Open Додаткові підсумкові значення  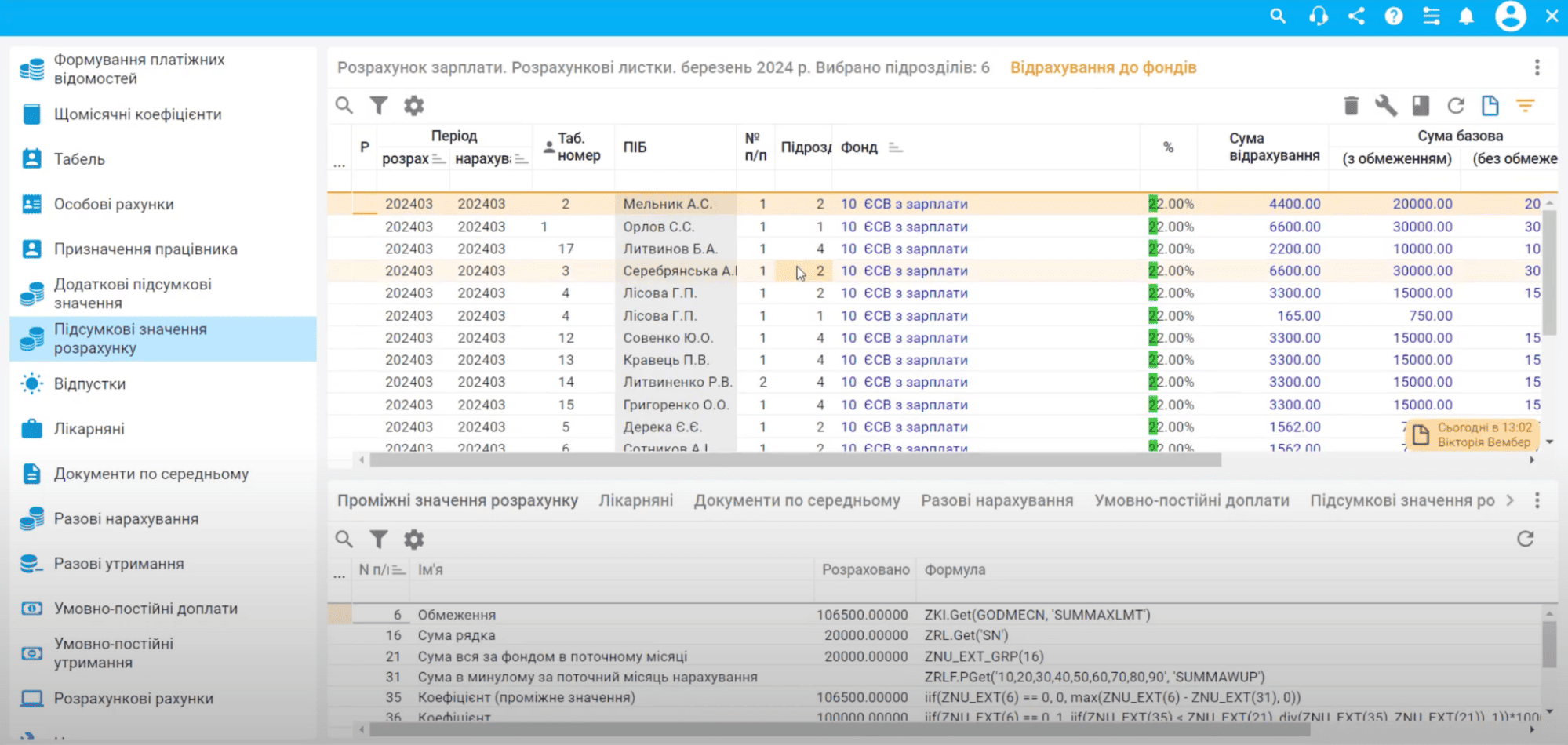pyautogui.click(x=163, y=293)
